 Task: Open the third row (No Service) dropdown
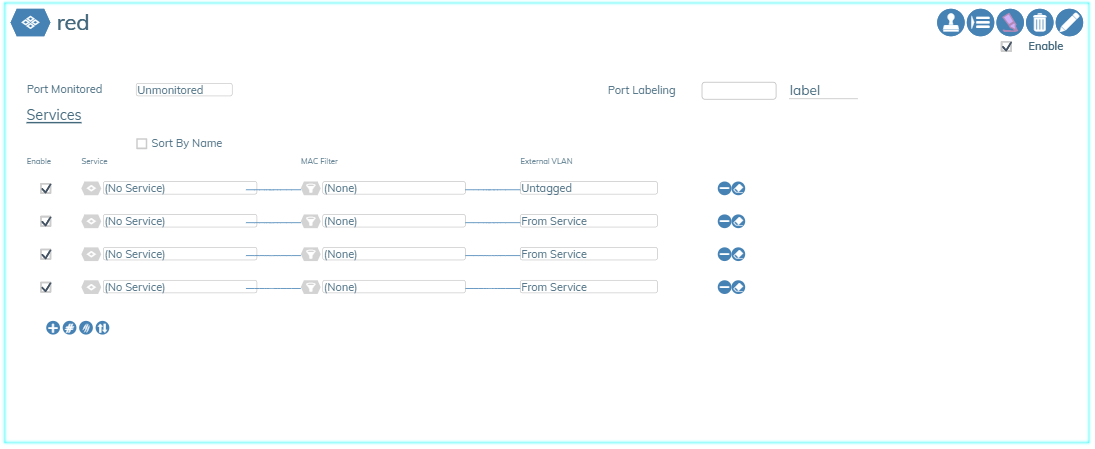(x=180, y=254)
